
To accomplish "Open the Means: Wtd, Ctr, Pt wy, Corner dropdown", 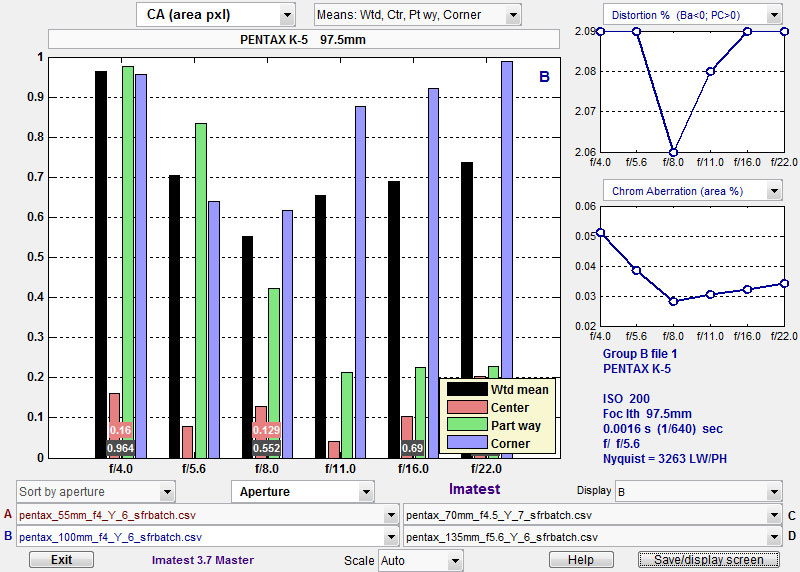I will (417, 15).
